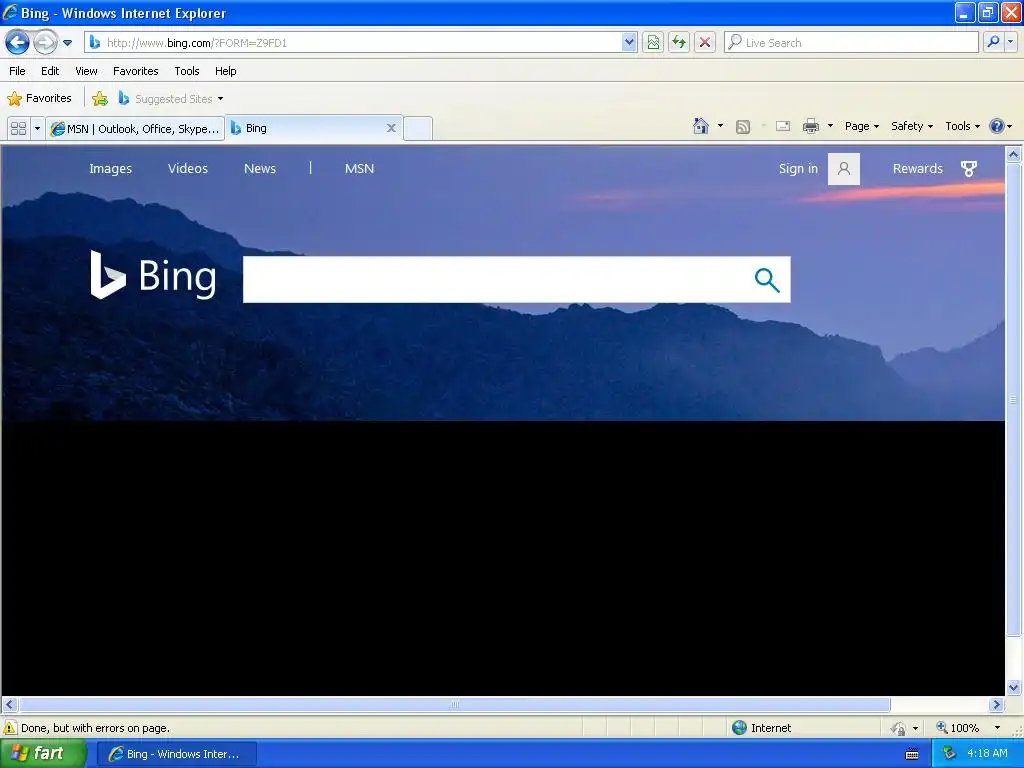Click the user avatar icon

(x=844, y=169)
